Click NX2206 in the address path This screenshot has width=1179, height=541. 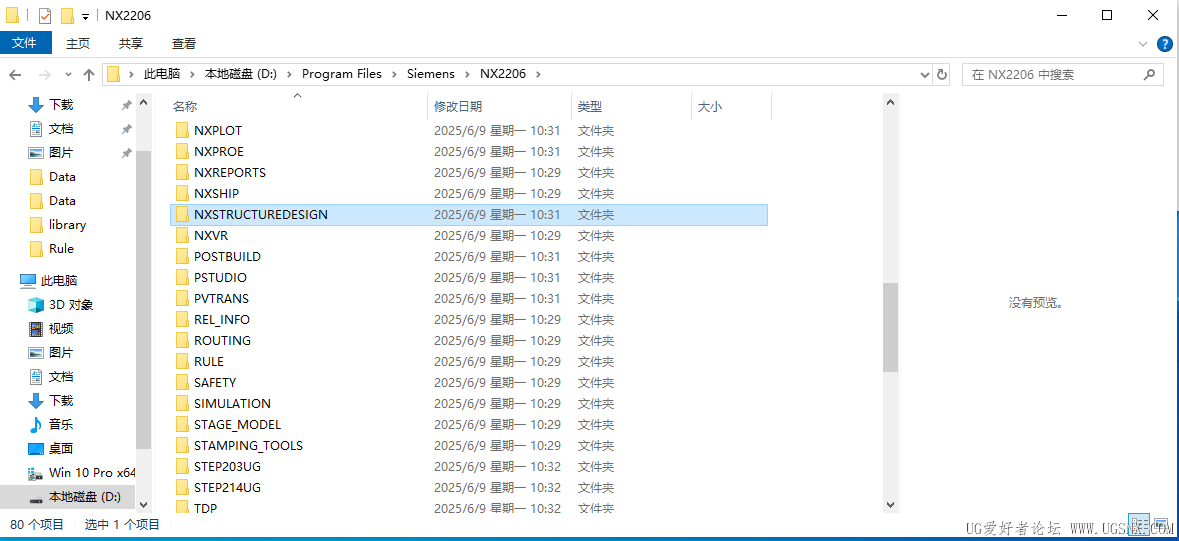503,74
